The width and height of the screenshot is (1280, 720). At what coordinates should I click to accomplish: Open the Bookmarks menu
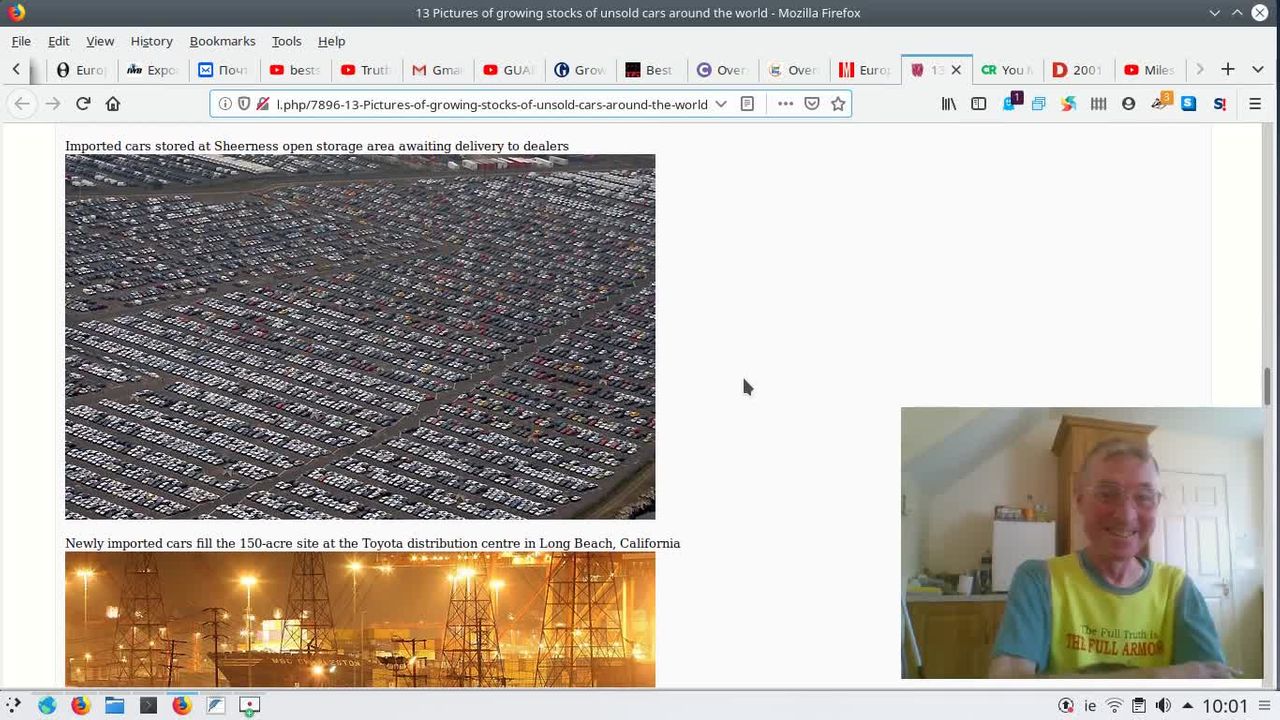(222, 41)
